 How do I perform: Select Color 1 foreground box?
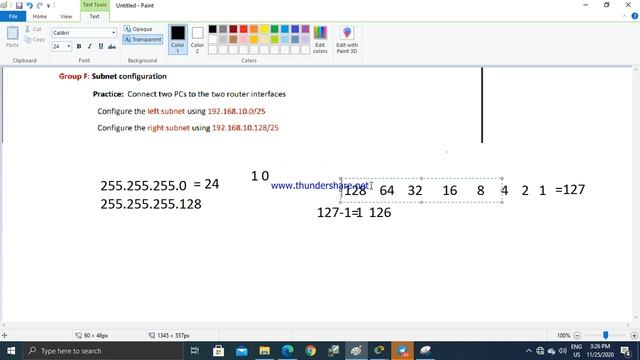(178, 39)
